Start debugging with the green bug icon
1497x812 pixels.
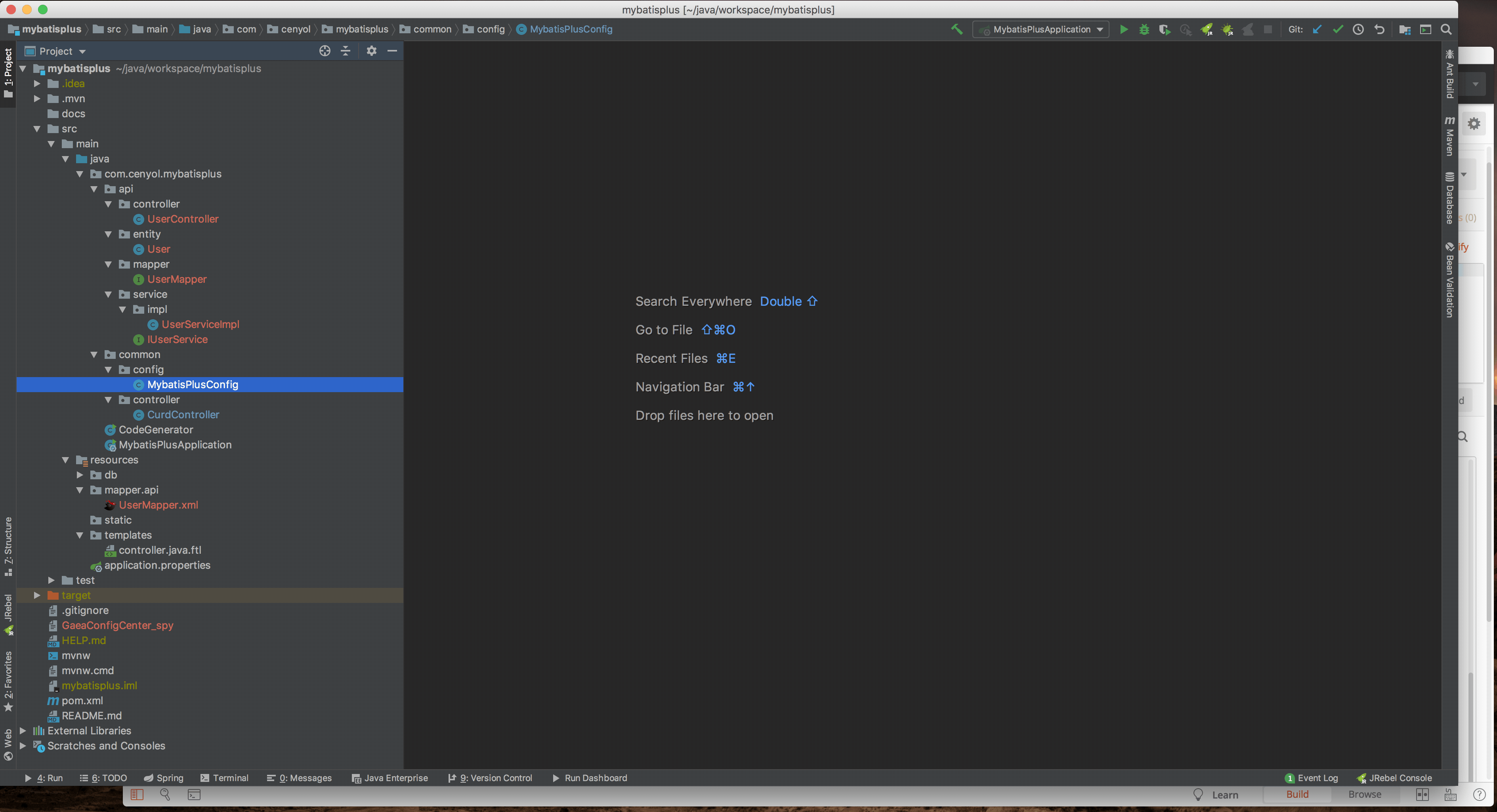(1144, 29)
